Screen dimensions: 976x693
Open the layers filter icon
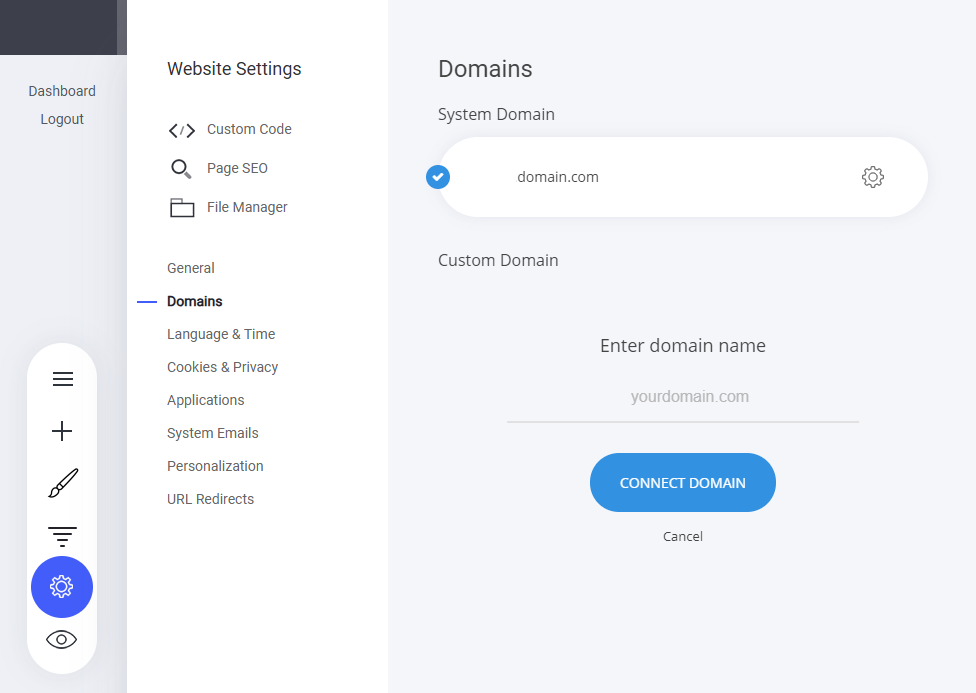point(62,535)
